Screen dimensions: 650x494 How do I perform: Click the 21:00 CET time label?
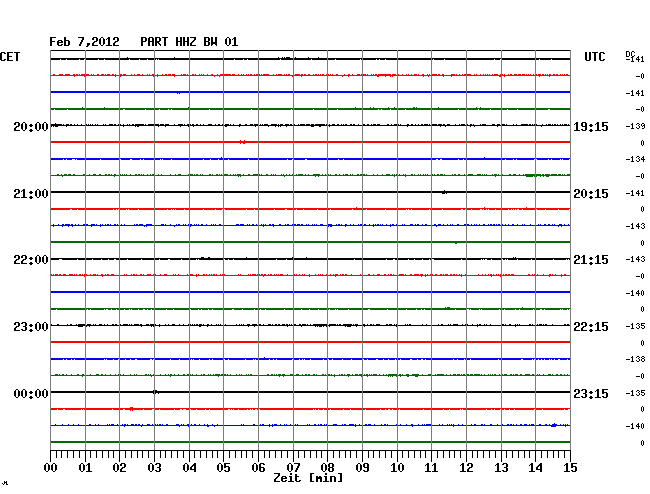pyautogui.click(x=30, y=193)
